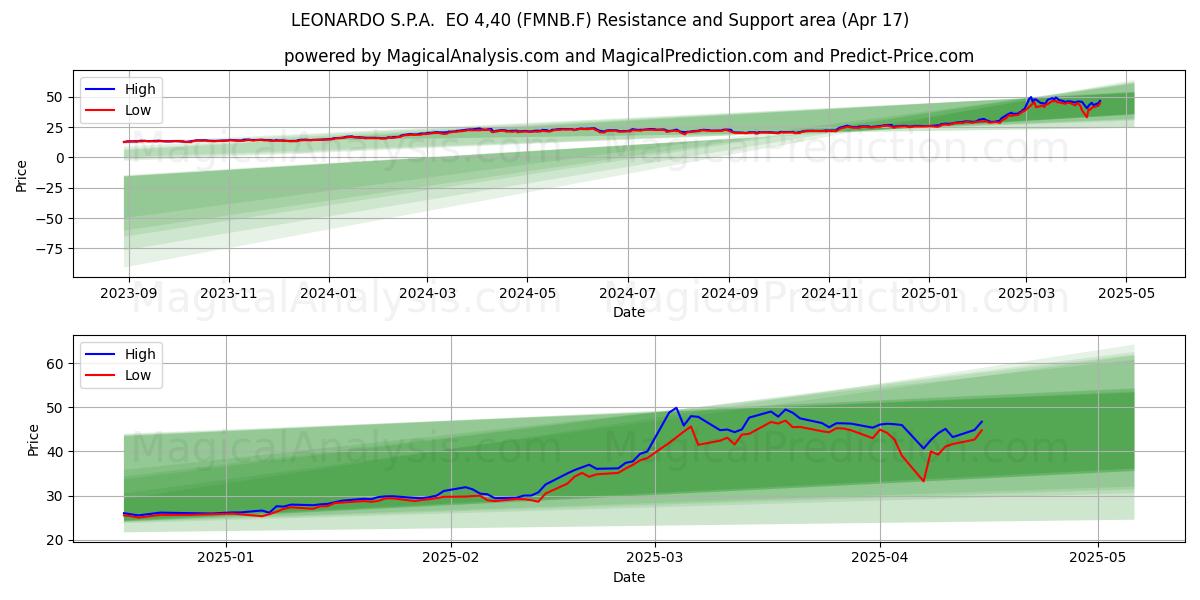This screenshot has height=600, width=1200.
Task: Click the '2025-01' x-axis label in bottom chart
Action: [x=226, y=559]
